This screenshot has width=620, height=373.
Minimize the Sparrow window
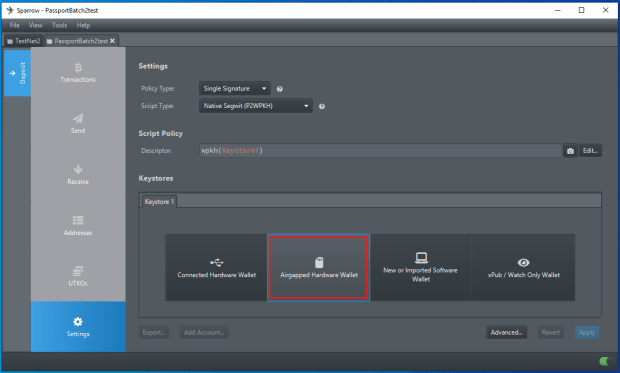[558, 10]
